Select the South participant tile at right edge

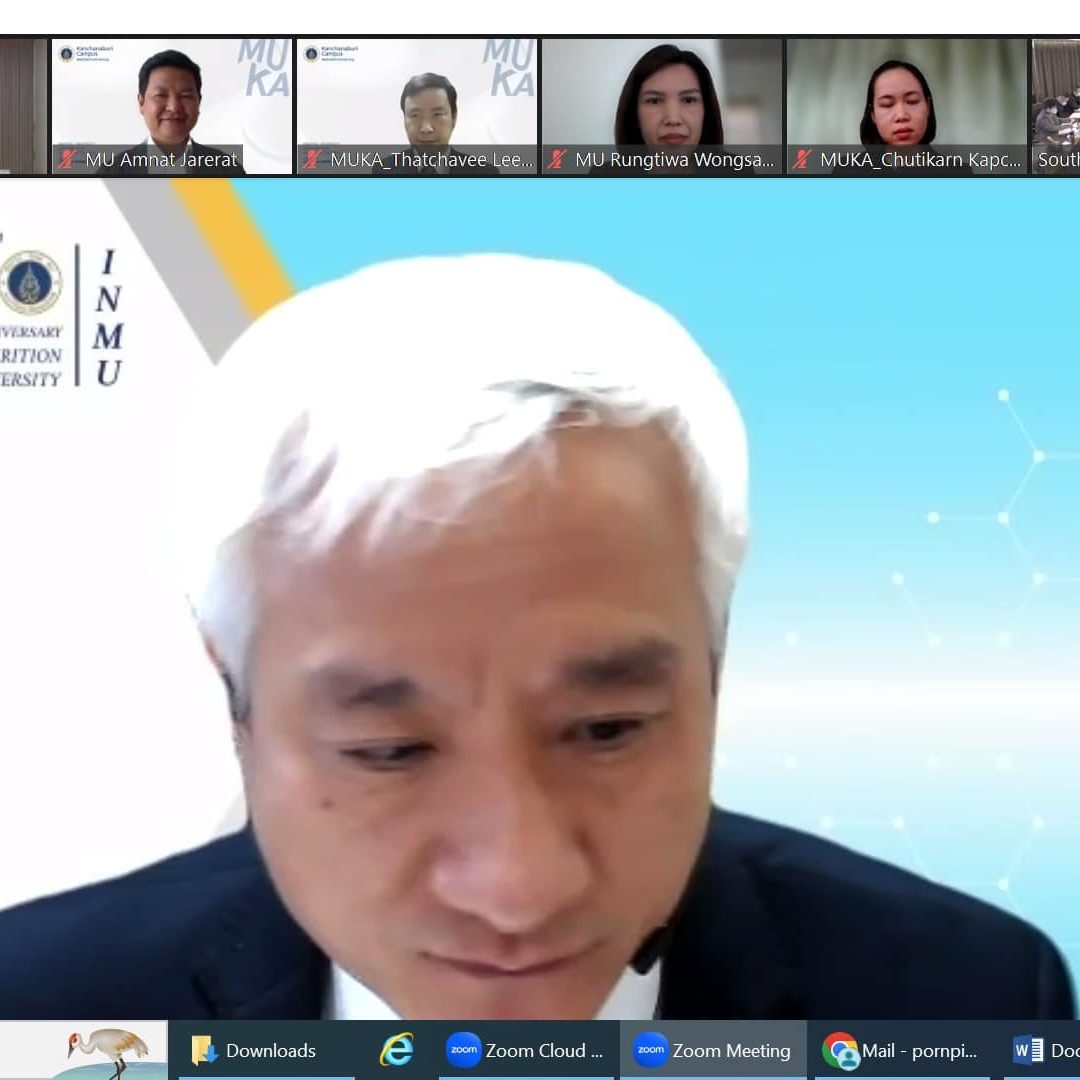[x=1056, y=105]
